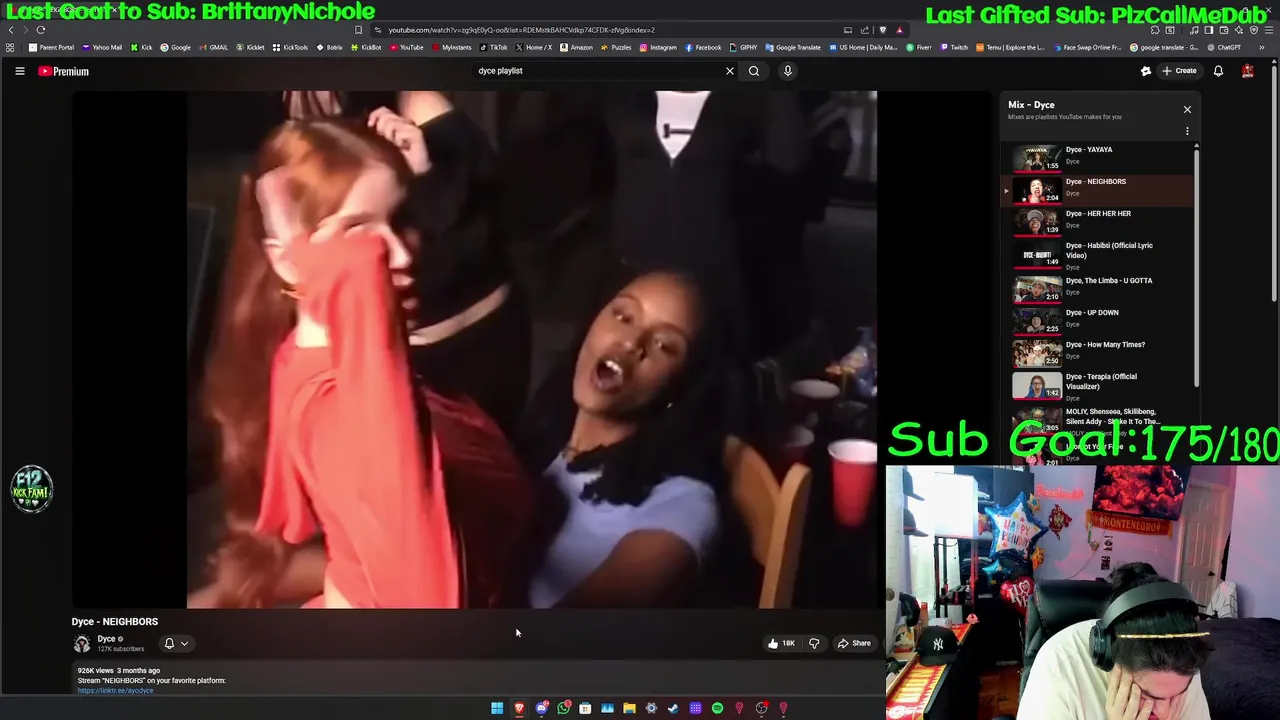Screen dimensions: 1280x720
Task: Open the Google Translate bookmark
Action: (793, 47)
